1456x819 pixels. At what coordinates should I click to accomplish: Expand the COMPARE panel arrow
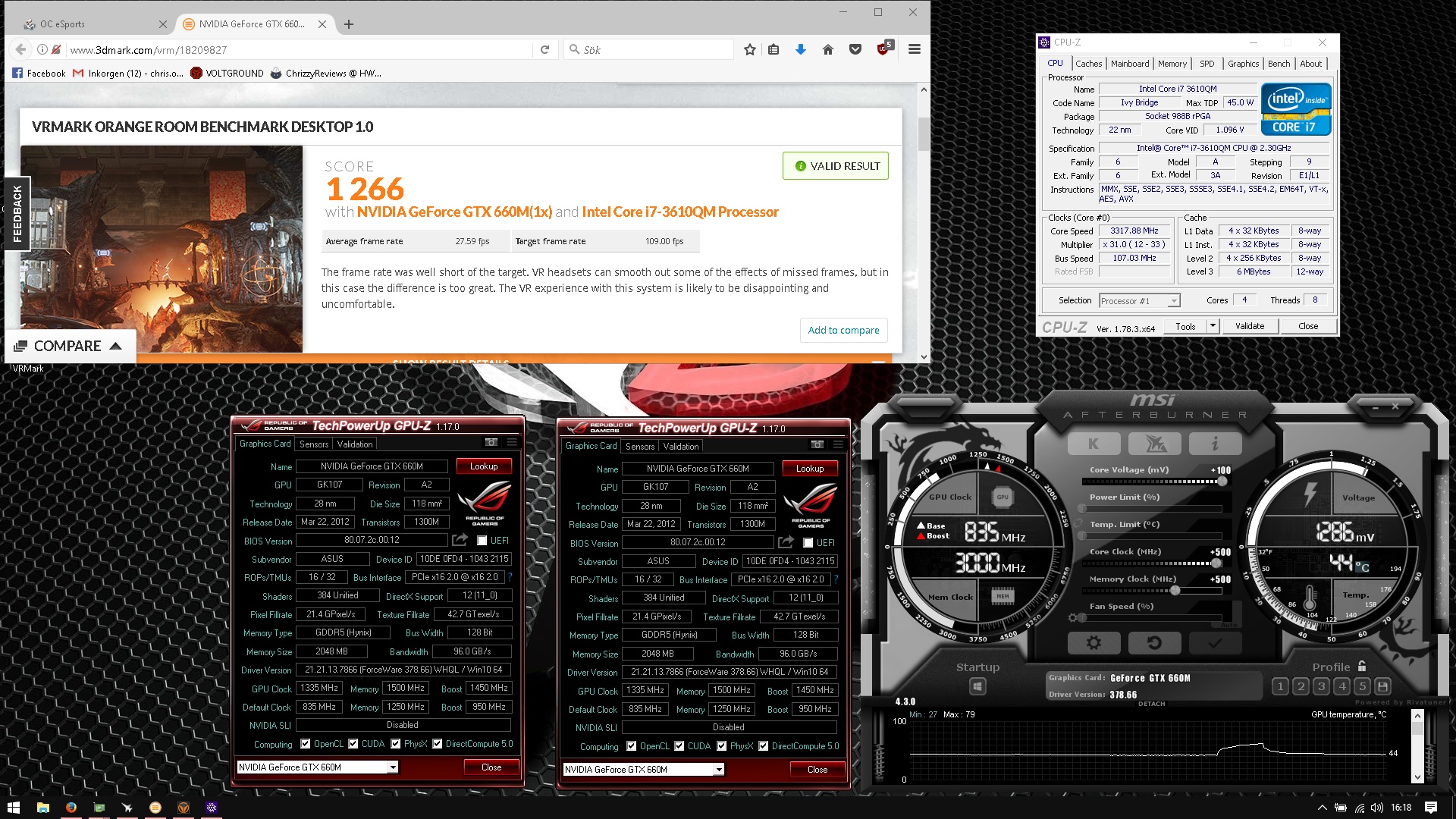[x=115, y=346]
